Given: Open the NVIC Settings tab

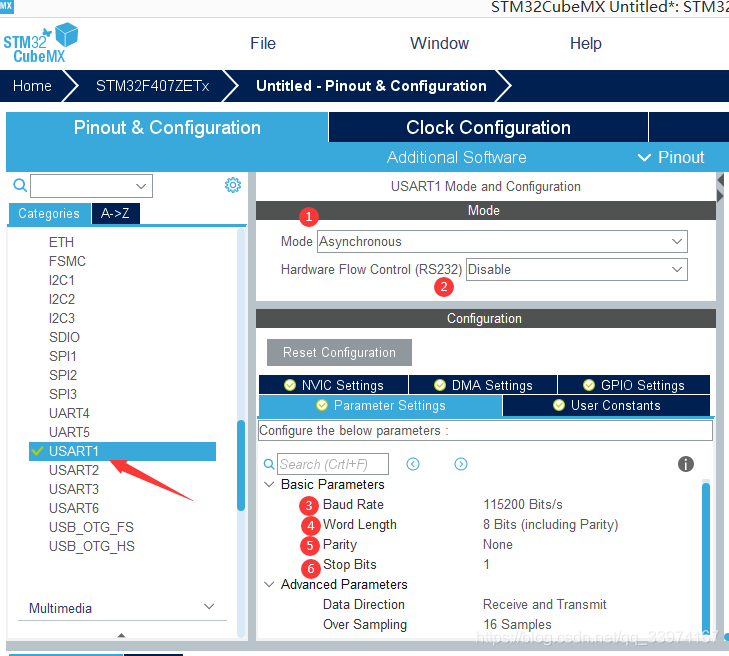Looking at the screenshot, I should (x=333, y=385).
